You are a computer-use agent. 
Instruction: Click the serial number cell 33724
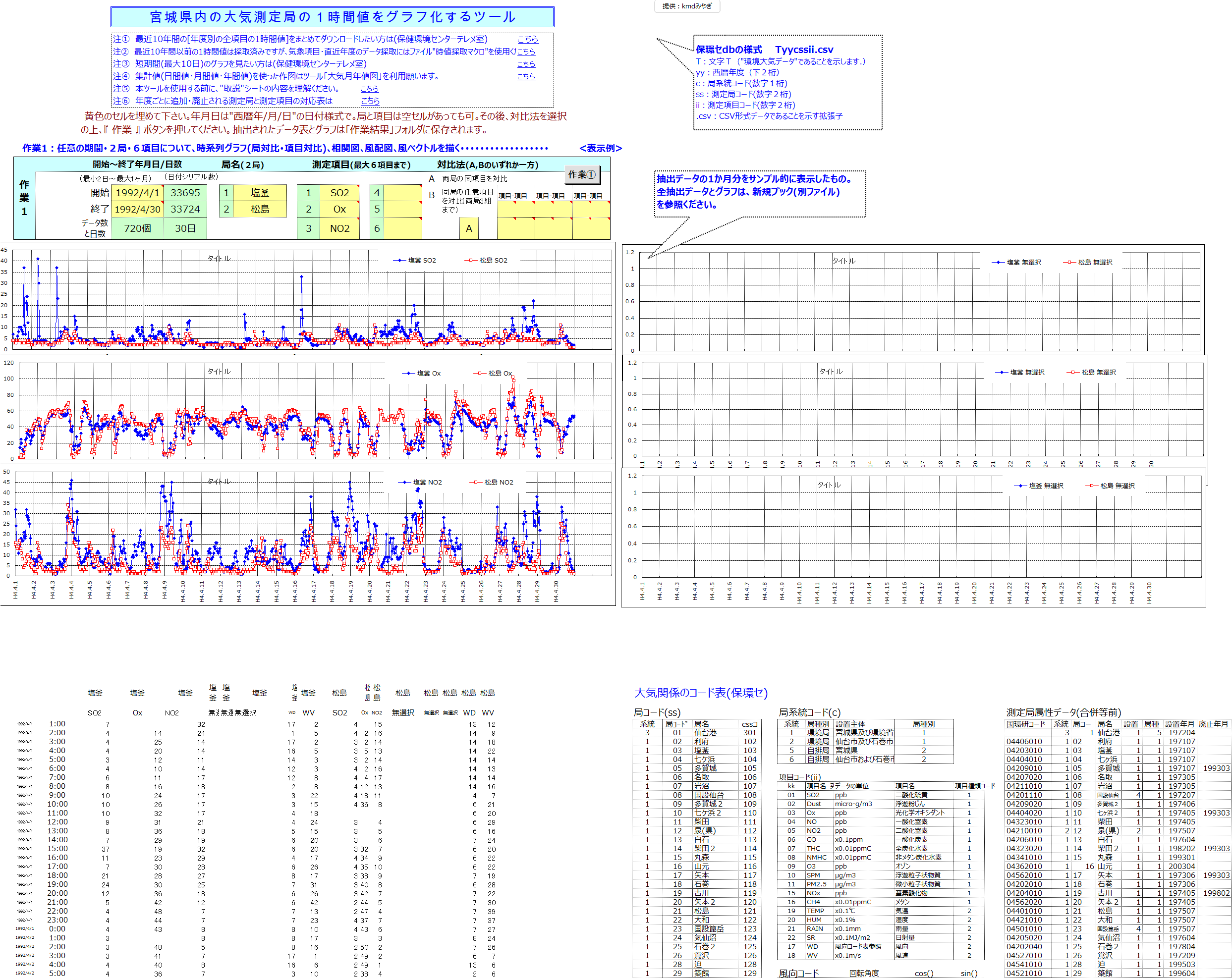[x=185, y=209]
